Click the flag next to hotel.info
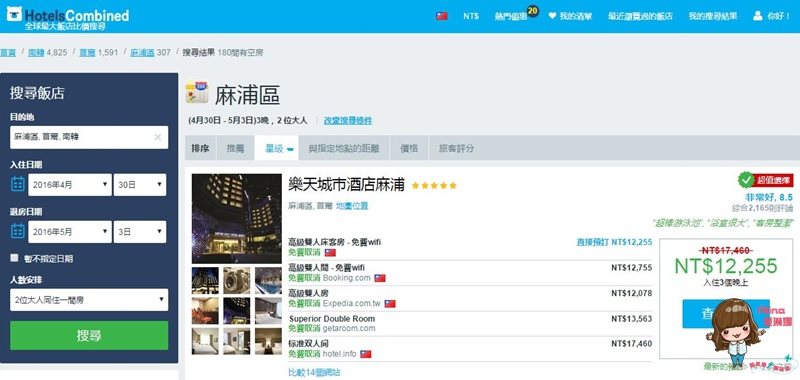Image resolution: width=800 pixels, height=380 pixels. pos(365,354)
